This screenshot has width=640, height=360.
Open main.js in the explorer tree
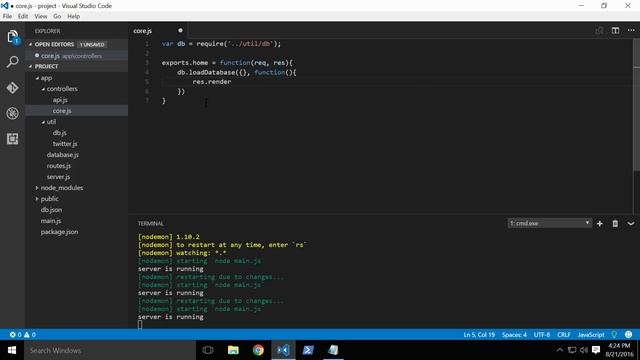[51, 221]
